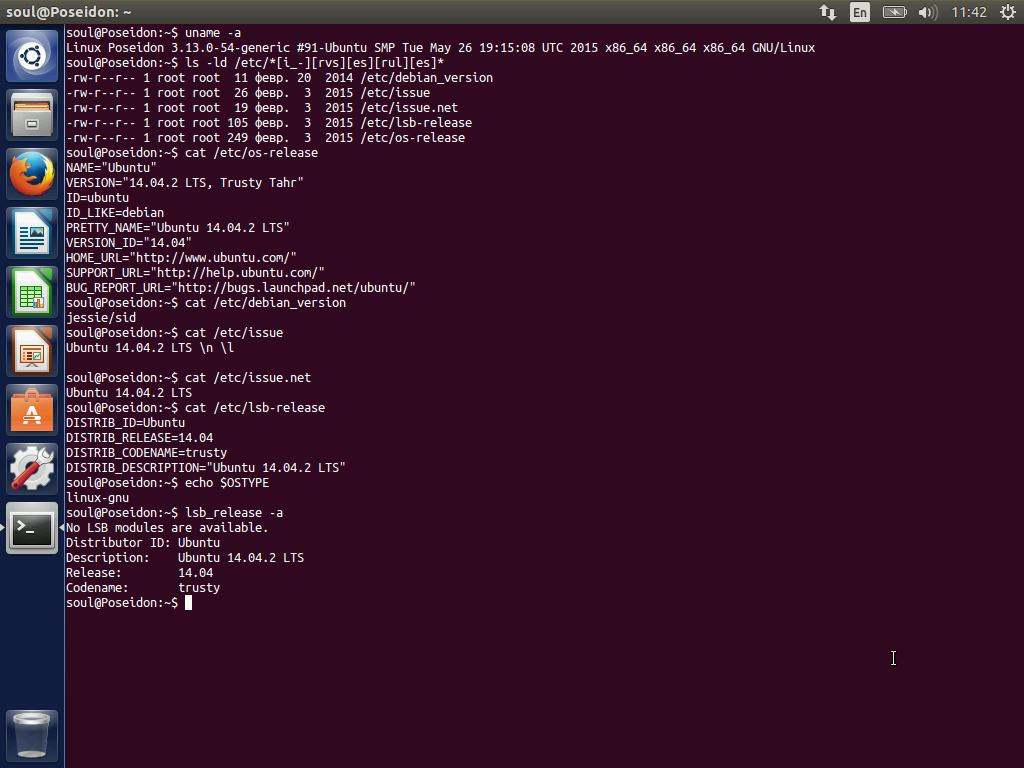This screenshot has width=1024, height=768.
Task: Open the Files manager from launcher
Action: [x=32, y=116]
